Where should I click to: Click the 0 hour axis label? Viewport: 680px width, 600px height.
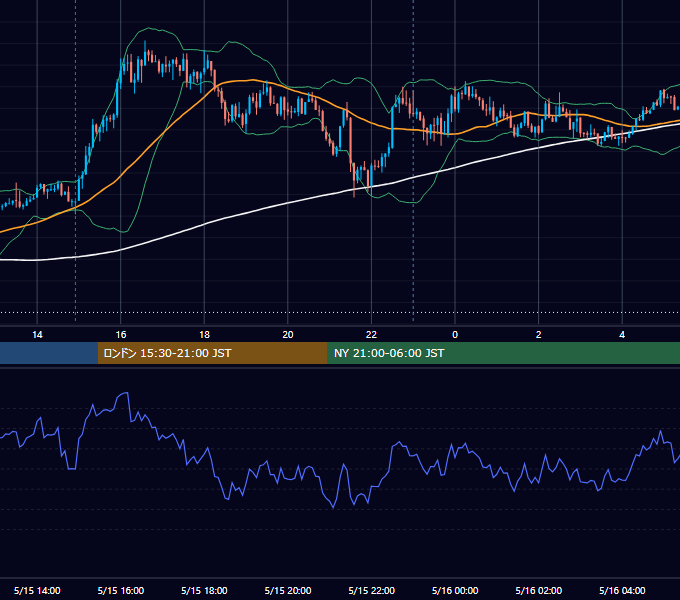[x=455, y=335]
